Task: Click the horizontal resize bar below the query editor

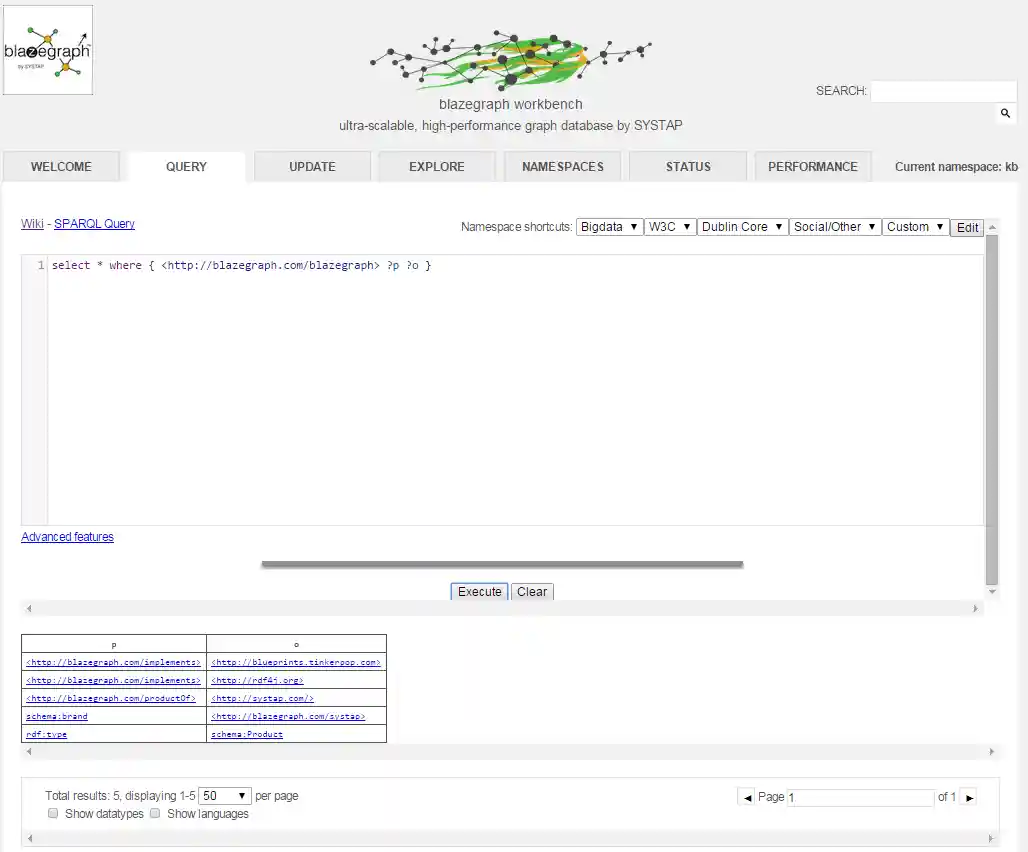Action: pyautogui.click(x=502, y=564)
